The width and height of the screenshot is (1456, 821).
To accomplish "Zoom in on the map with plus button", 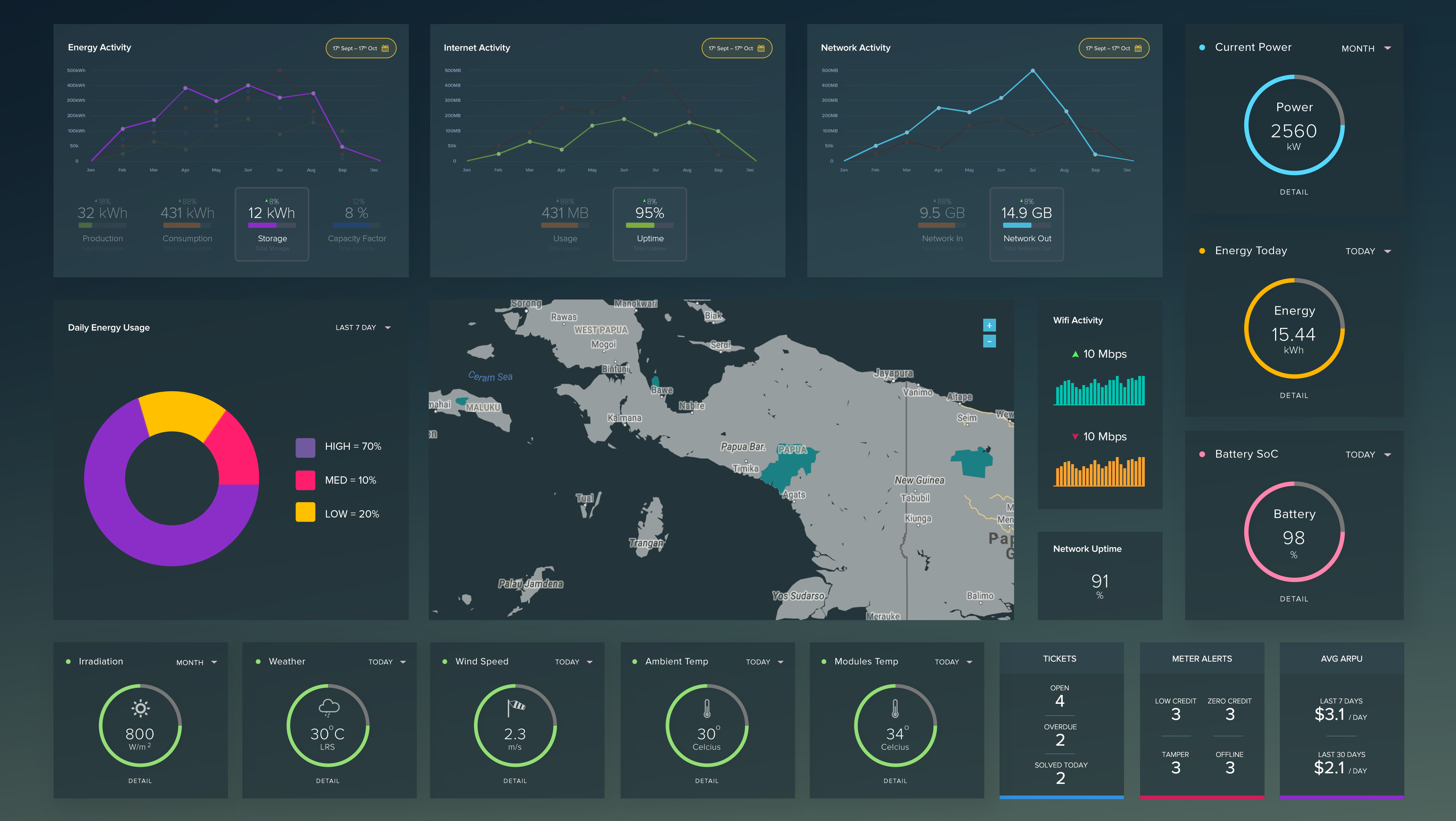I will (989, 325).
